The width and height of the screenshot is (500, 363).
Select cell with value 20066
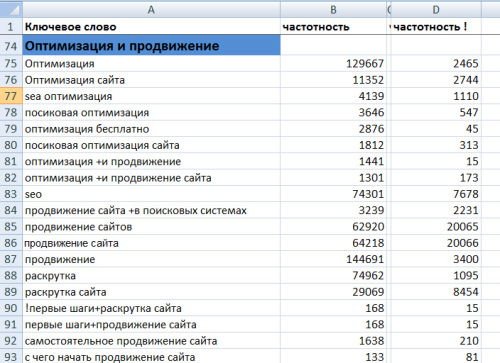pyautogui.click(x=436, y=243)
